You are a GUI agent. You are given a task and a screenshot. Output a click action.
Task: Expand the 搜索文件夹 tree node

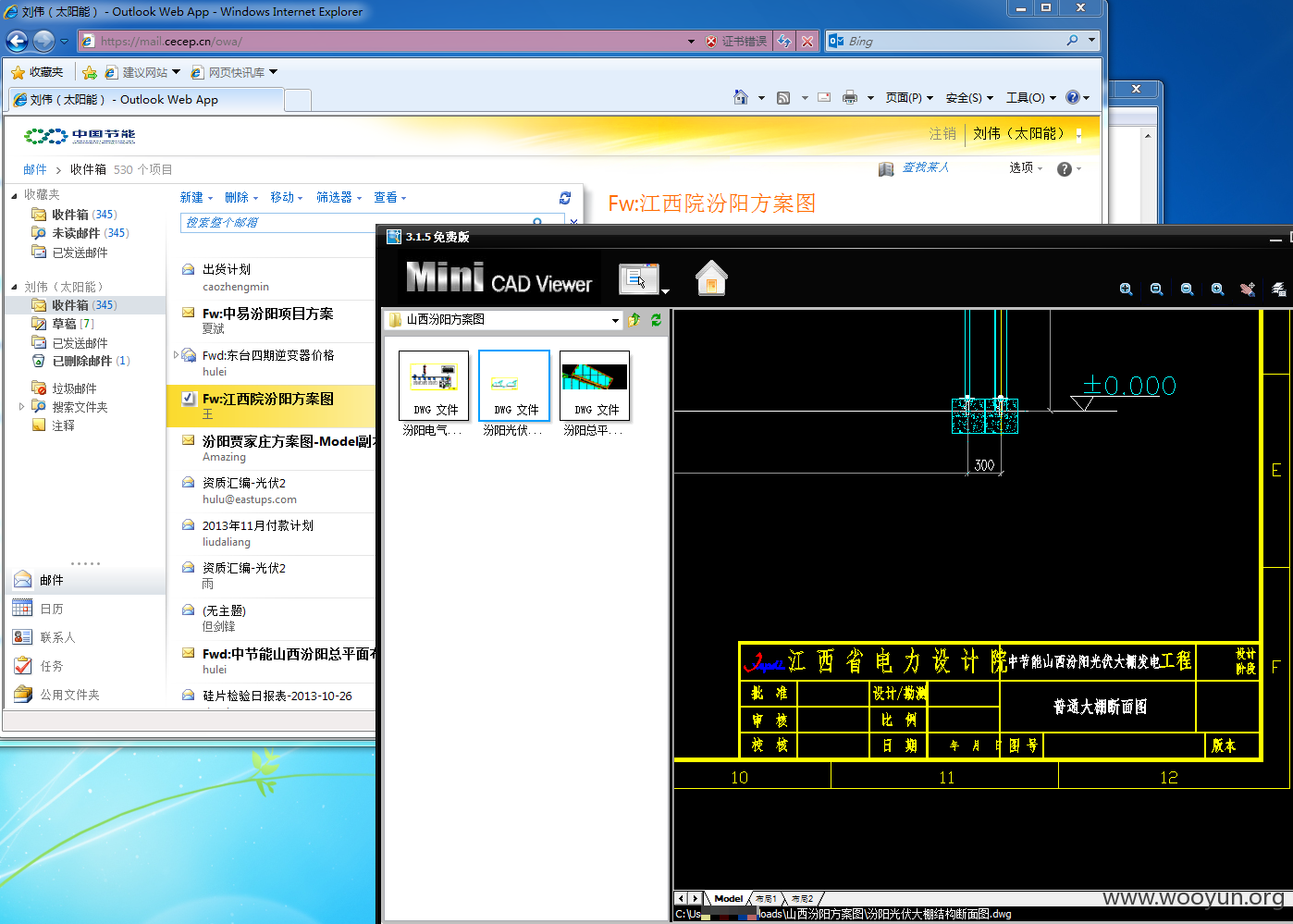click(x=21, y=406)
